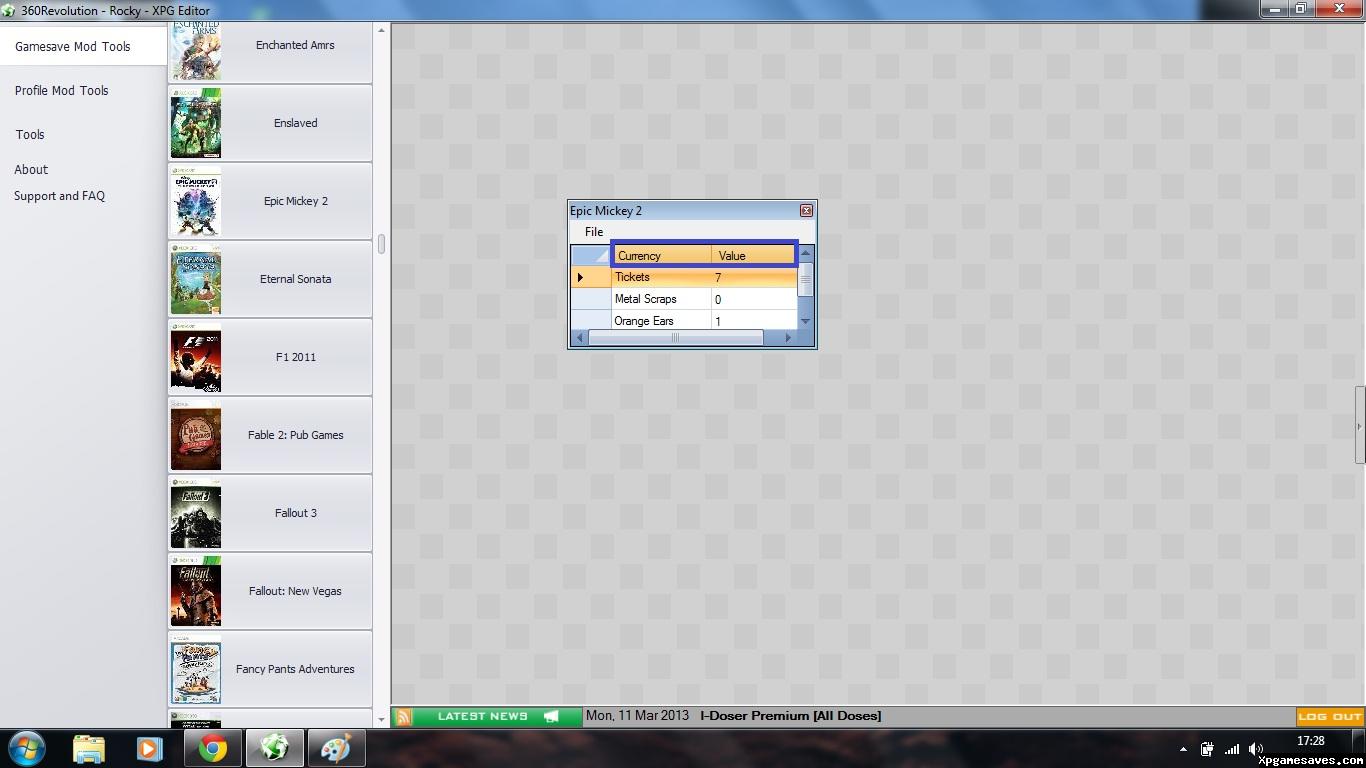Open Google Chrome from the taskbar
Screen dimensions: 1366x768
(212, 748)
